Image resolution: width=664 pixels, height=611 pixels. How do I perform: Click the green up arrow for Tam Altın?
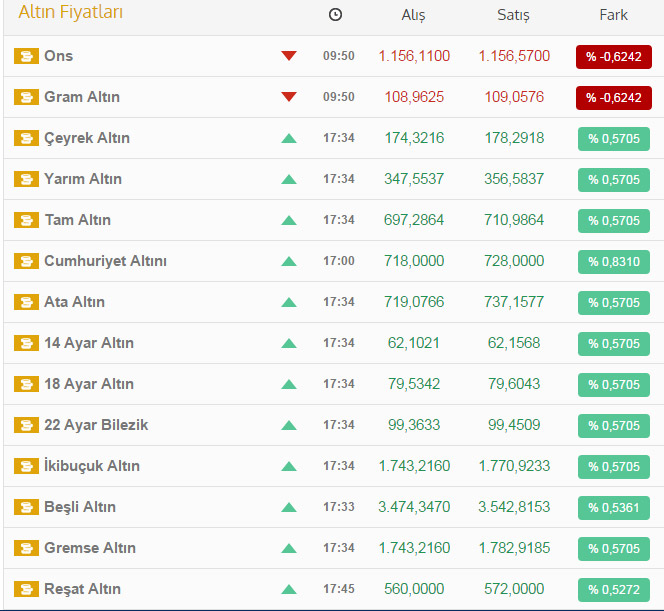[289, 220]
